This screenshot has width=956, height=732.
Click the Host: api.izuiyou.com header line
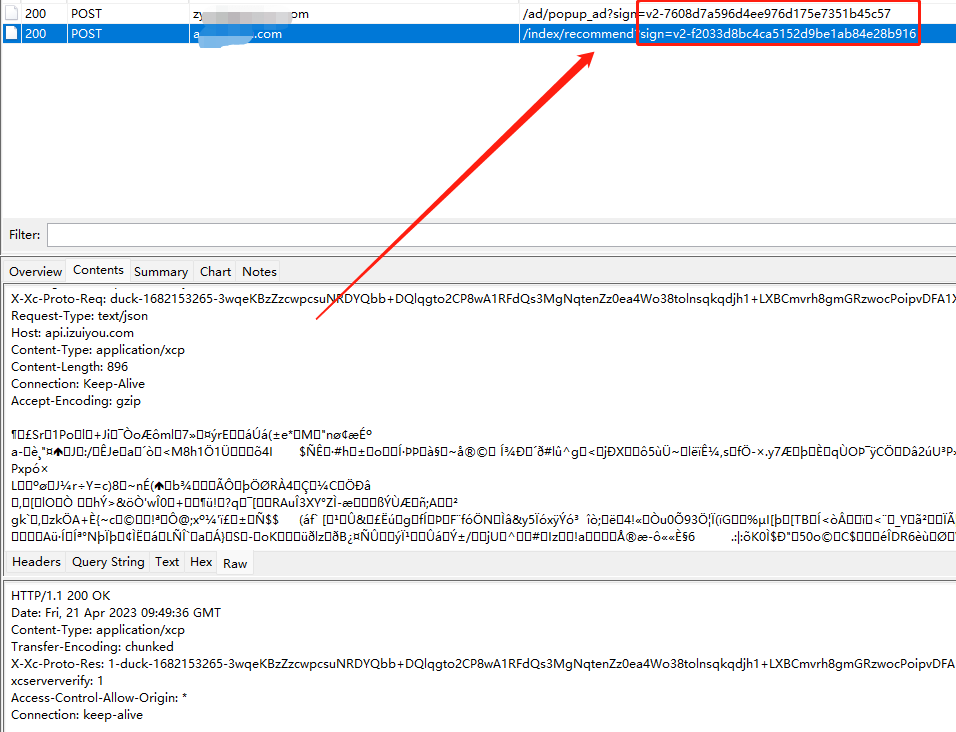pyautogui.click(x=73, y=333)
